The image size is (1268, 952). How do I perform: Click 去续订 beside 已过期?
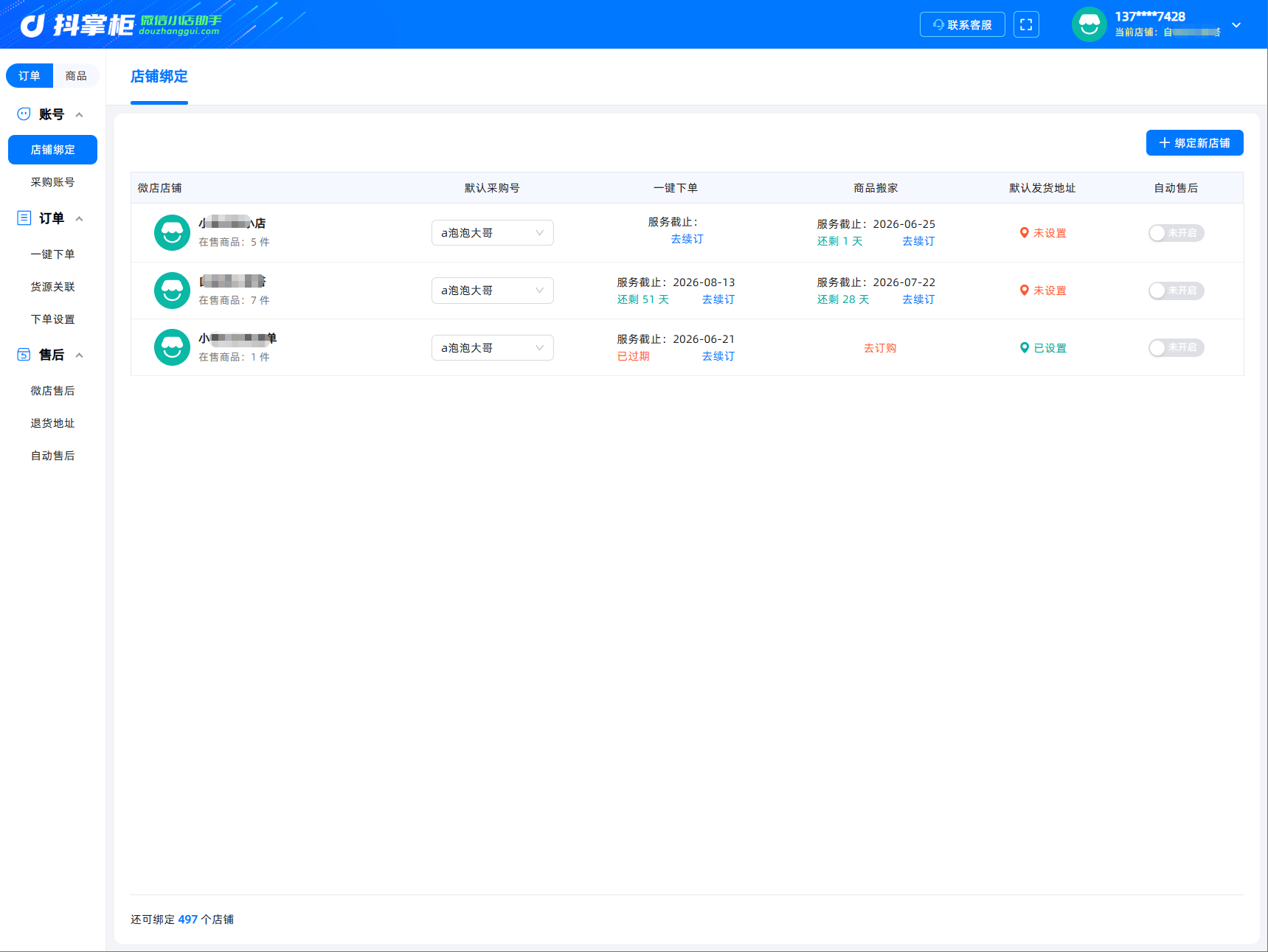tap(718, 356)
